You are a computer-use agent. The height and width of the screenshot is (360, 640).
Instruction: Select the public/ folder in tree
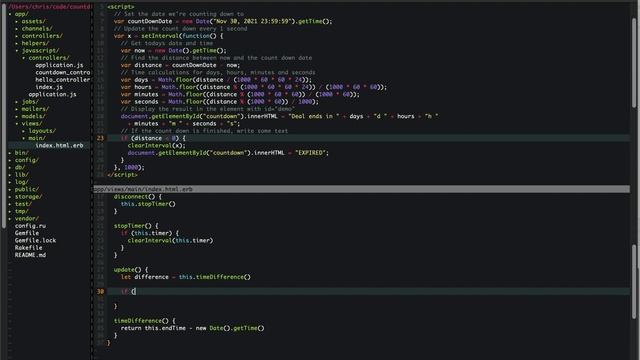pyautogui.click(x=27, y=189)
